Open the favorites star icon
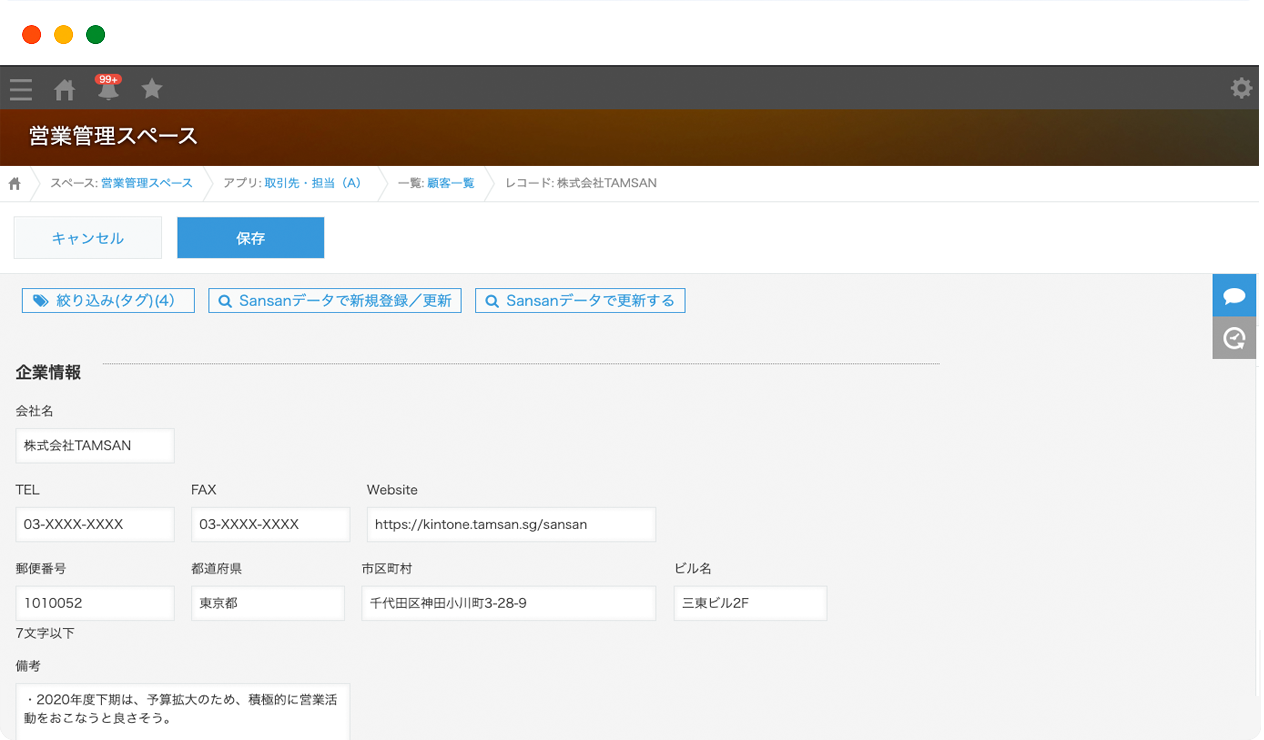The width and height of the screenshot is (1264, 740). 152,89
